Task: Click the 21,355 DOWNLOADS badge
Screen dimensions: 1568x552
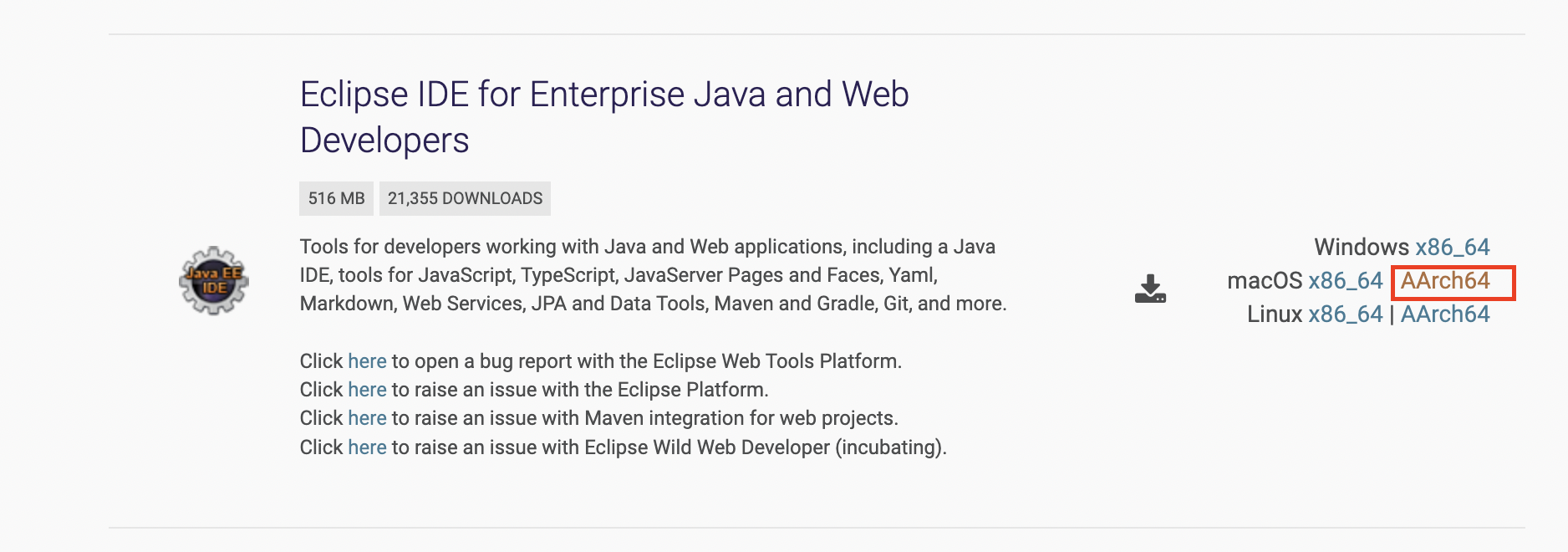Action: pos(465,198)
